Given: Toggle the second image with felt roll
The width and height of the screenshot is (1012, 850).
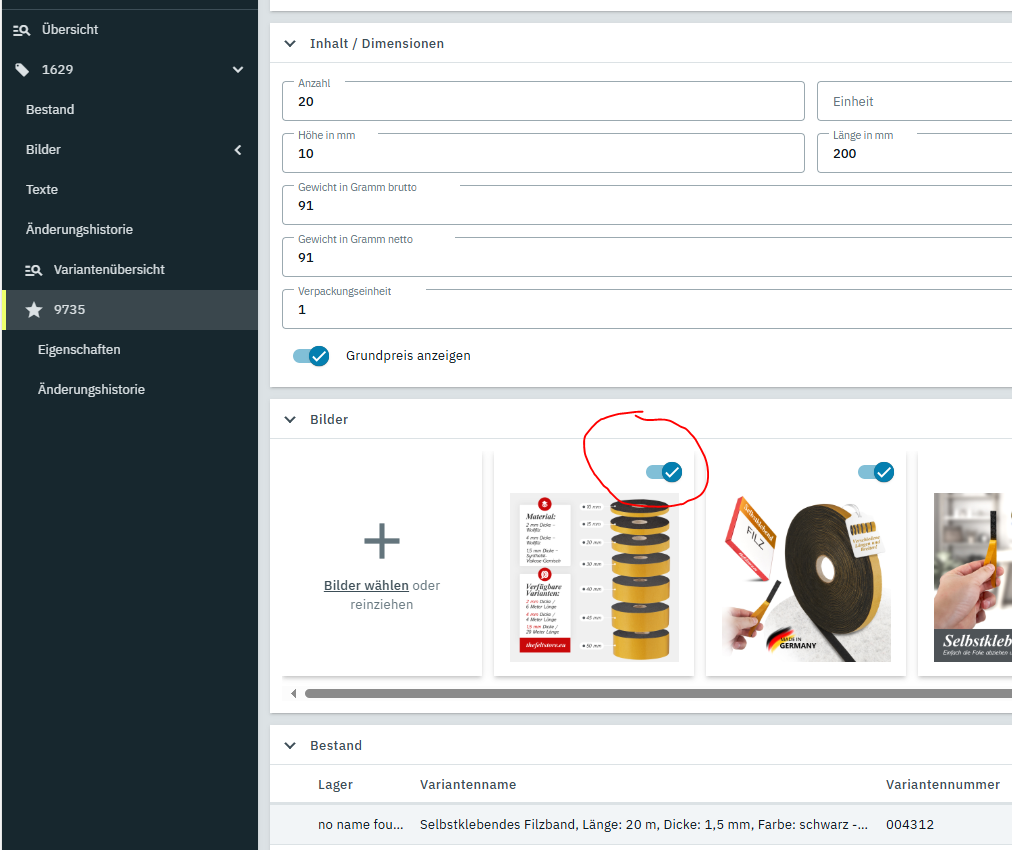Looking at the screenshot, I should point(875,472).
